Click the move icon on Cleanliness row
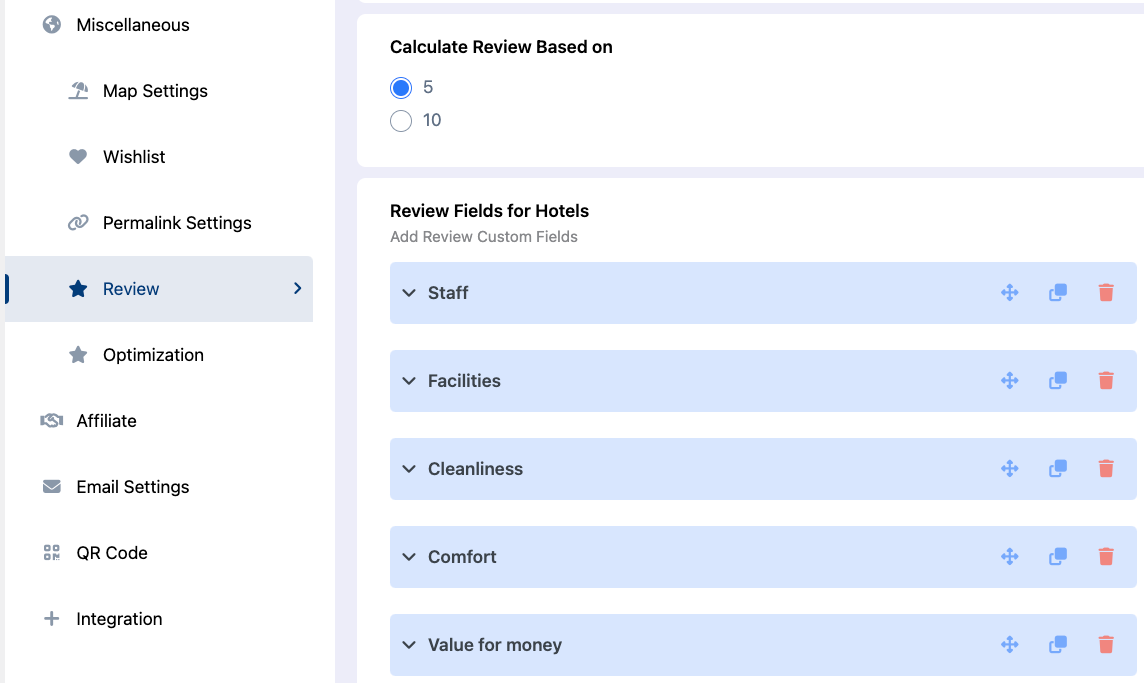Image resolution: width=1144 pixels, height=683 pixels. [1010, 468]
